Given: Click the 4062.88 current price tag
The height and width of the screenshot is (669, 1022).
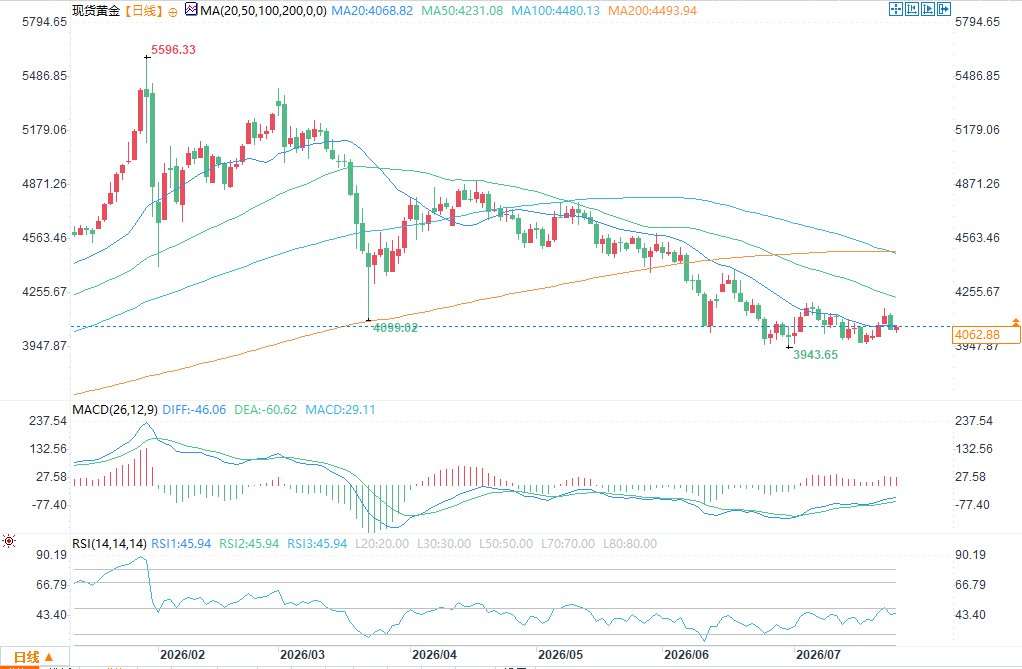Looking at the screenshot, I should (986, 335).
